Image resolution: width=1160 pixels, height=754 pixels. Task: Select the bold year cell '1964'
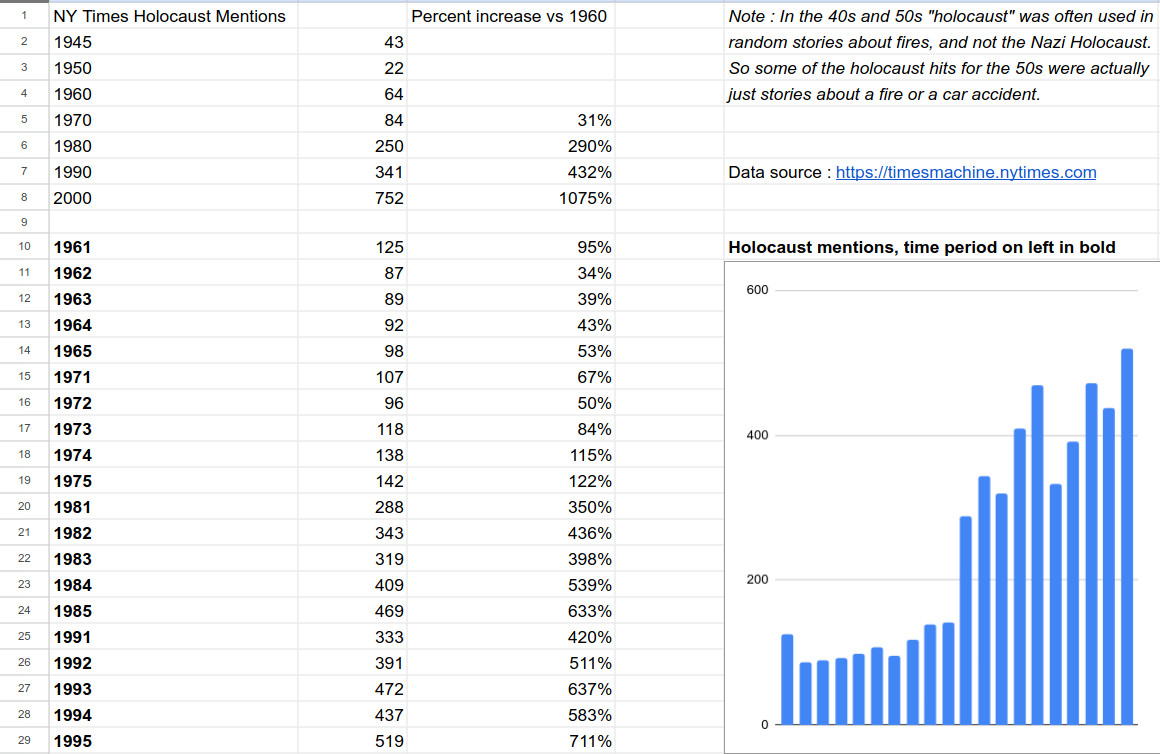point(174,324)
